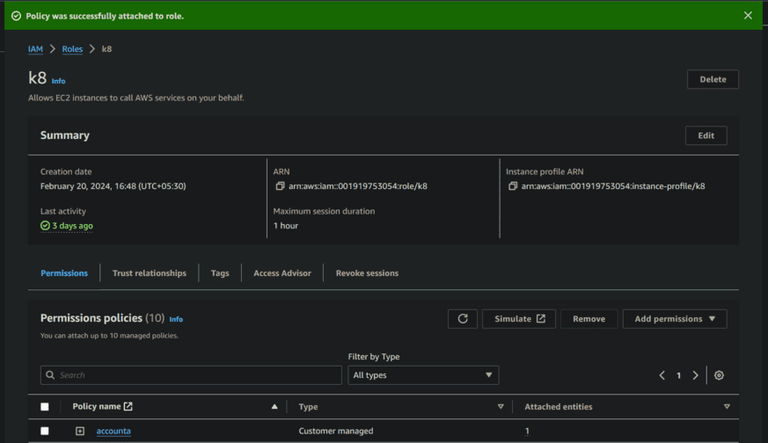
Task: Click the success checkmark icon in the banner
Action: coord(16,16)
